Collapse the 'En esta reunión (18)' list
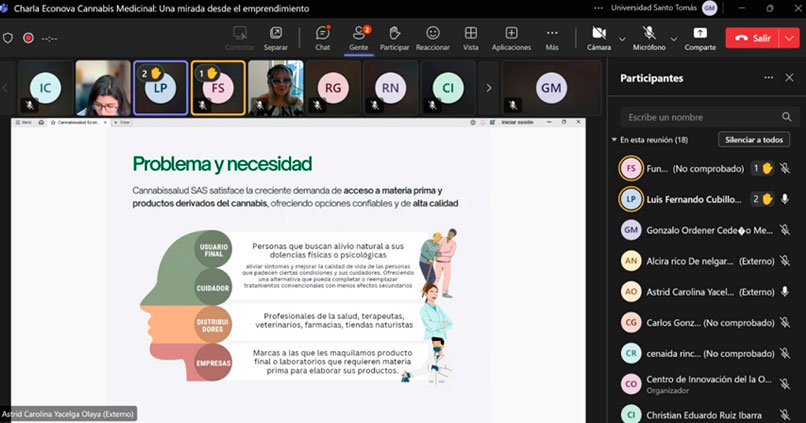806x423 pixels. [x=614, y=140]
